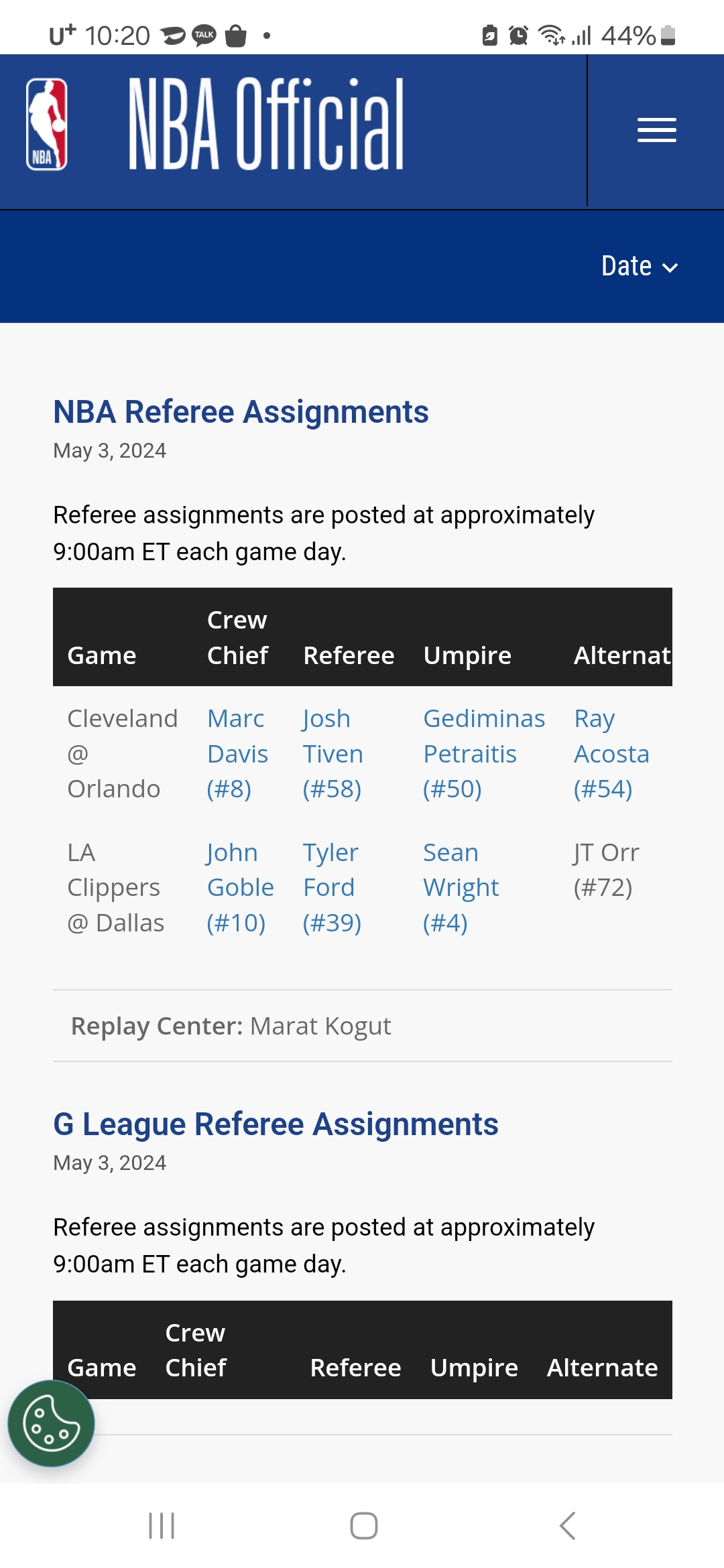The height and width of the screenshot is (1568, 724).
Task: Tap the alarm status bar icon
Action: tap(518, 35)
